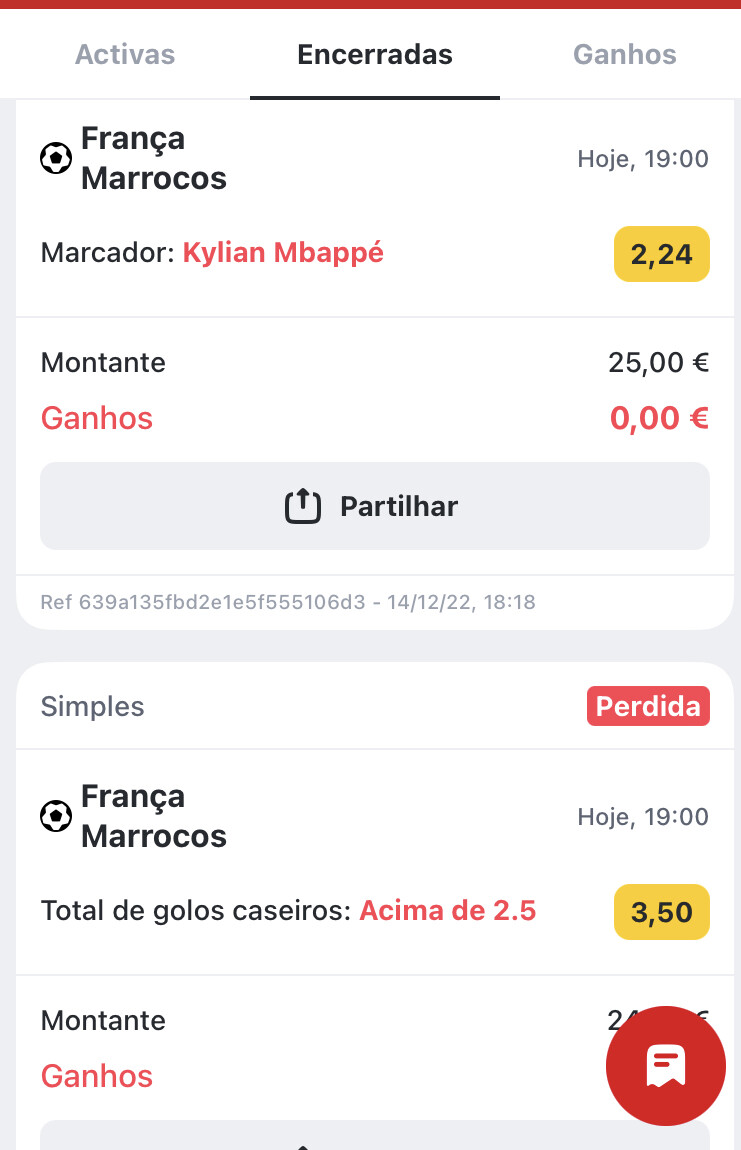This screenshot has width=741, height=1150.
Task: Open França Marrocos match in Simples card
Action: pos(154,816)
